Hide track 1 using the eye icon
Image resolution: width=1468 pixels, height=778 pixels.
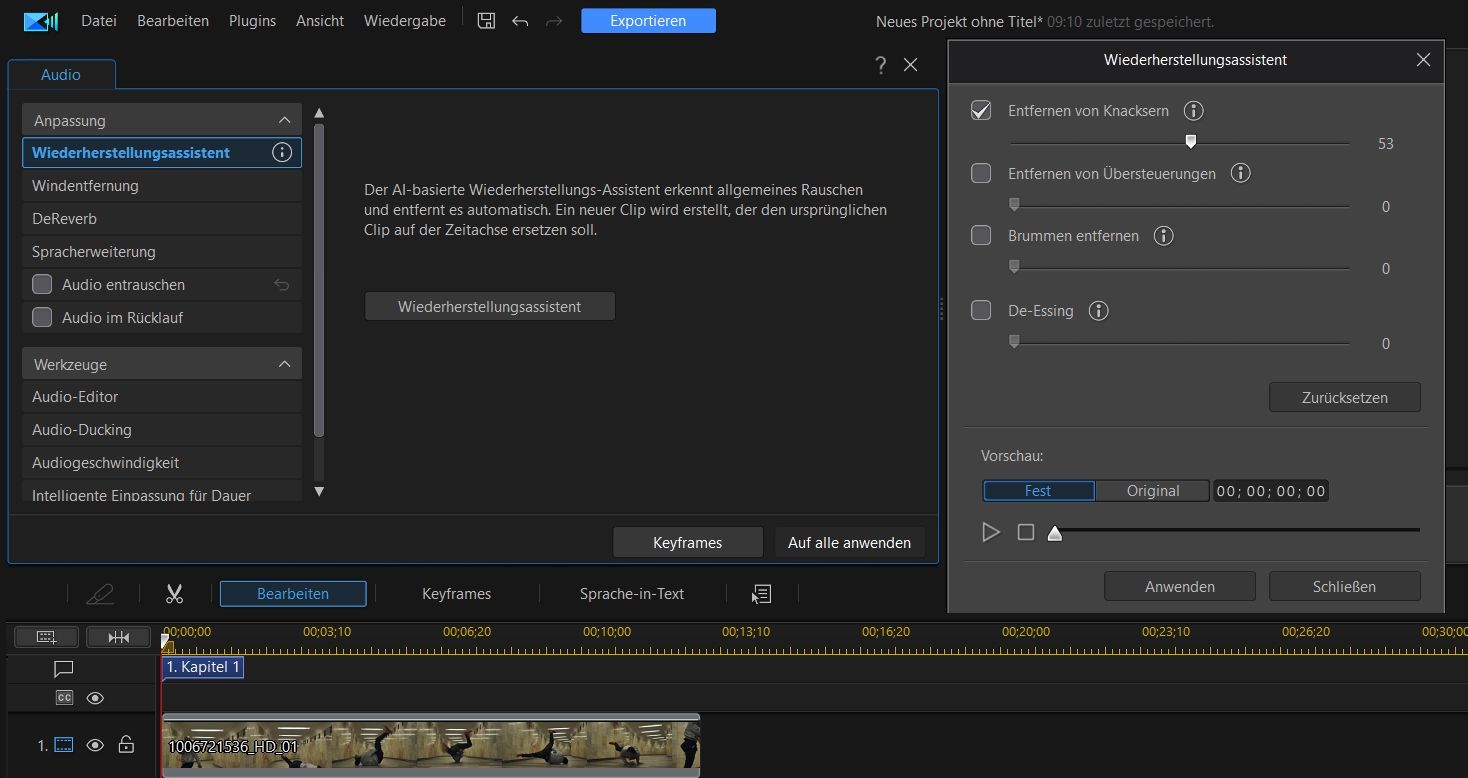[x=95, y=745]
